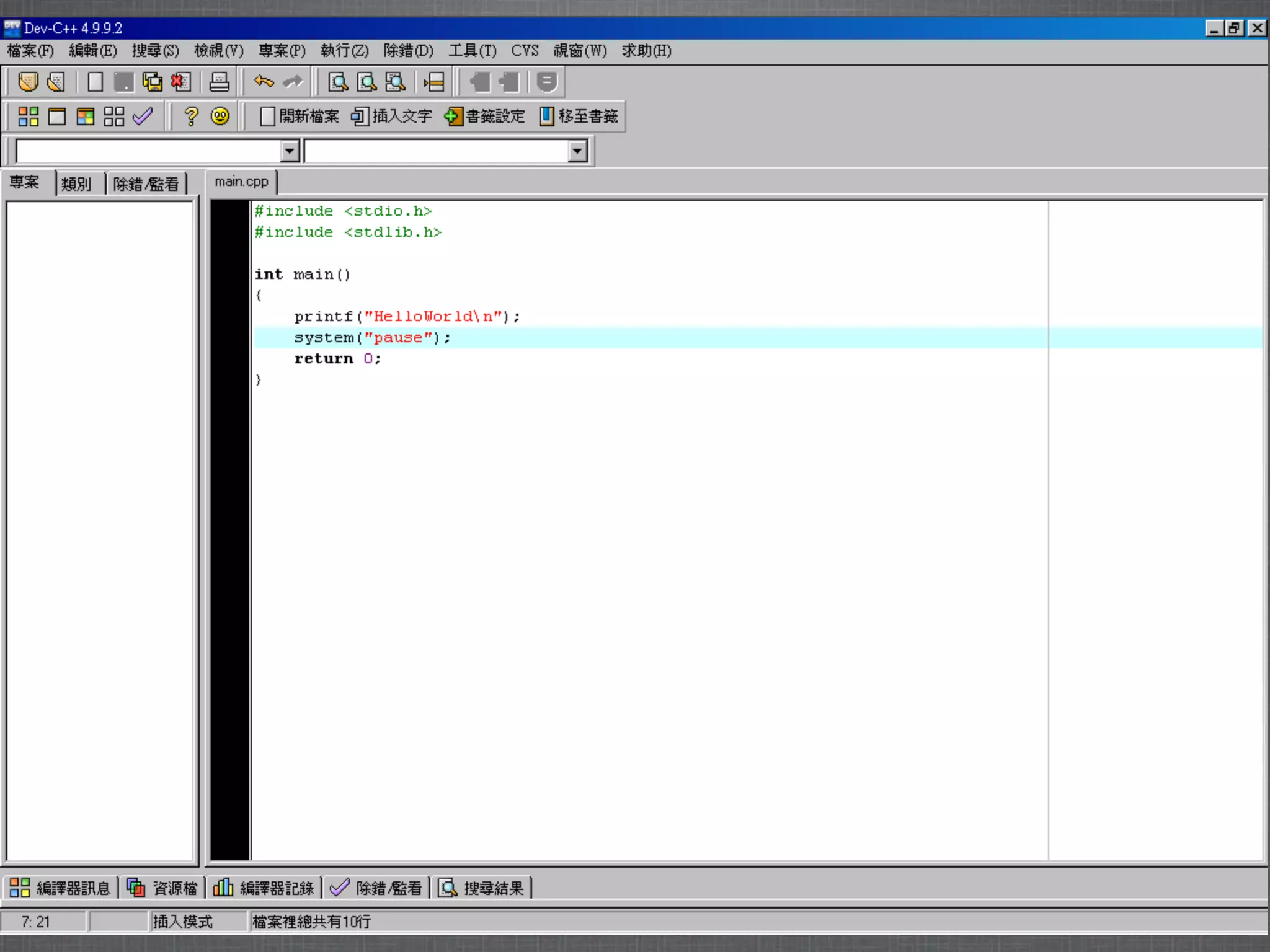The height and width of the screenshot is (952, 1270).
Task: Click the go to line icon
Action: (x=434, y=82)
